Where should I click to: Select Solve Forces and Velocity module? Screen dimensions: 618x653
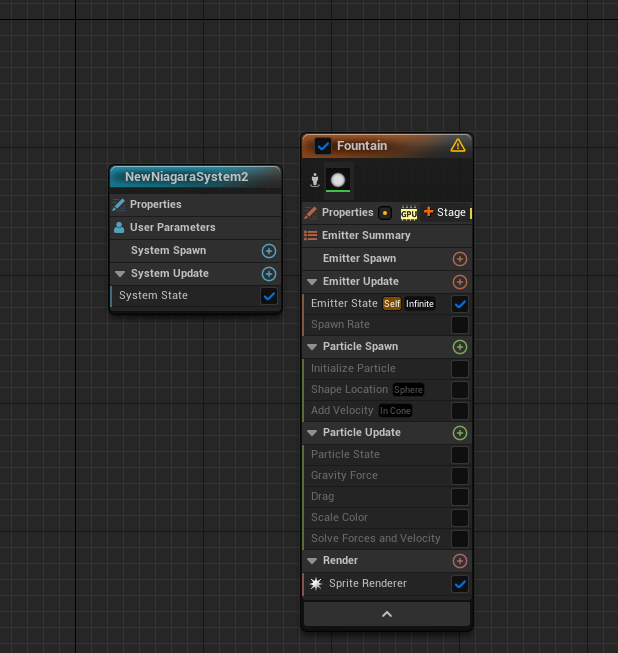tap(387, 539)
